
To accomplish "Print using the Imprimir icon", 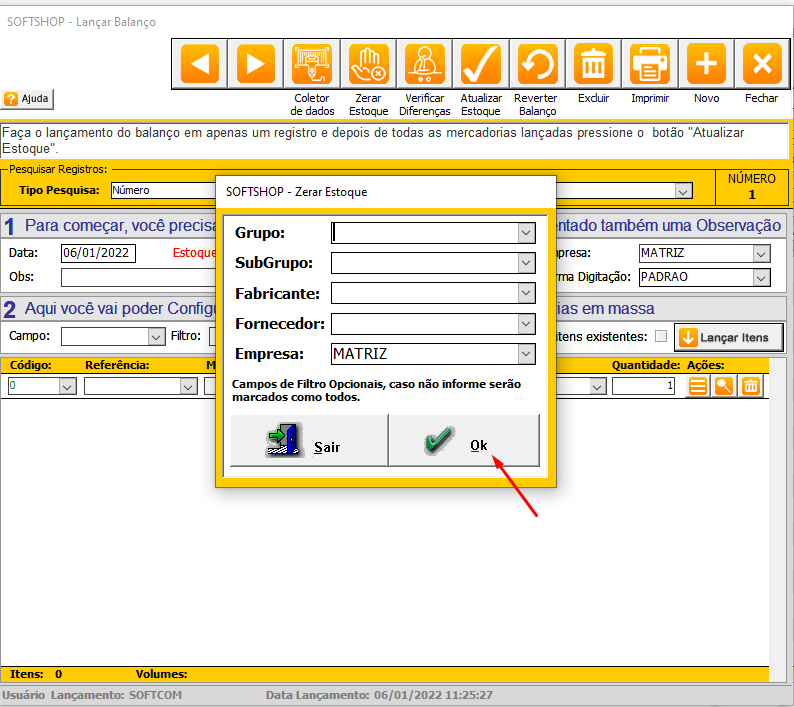I will tap(650, 65).
